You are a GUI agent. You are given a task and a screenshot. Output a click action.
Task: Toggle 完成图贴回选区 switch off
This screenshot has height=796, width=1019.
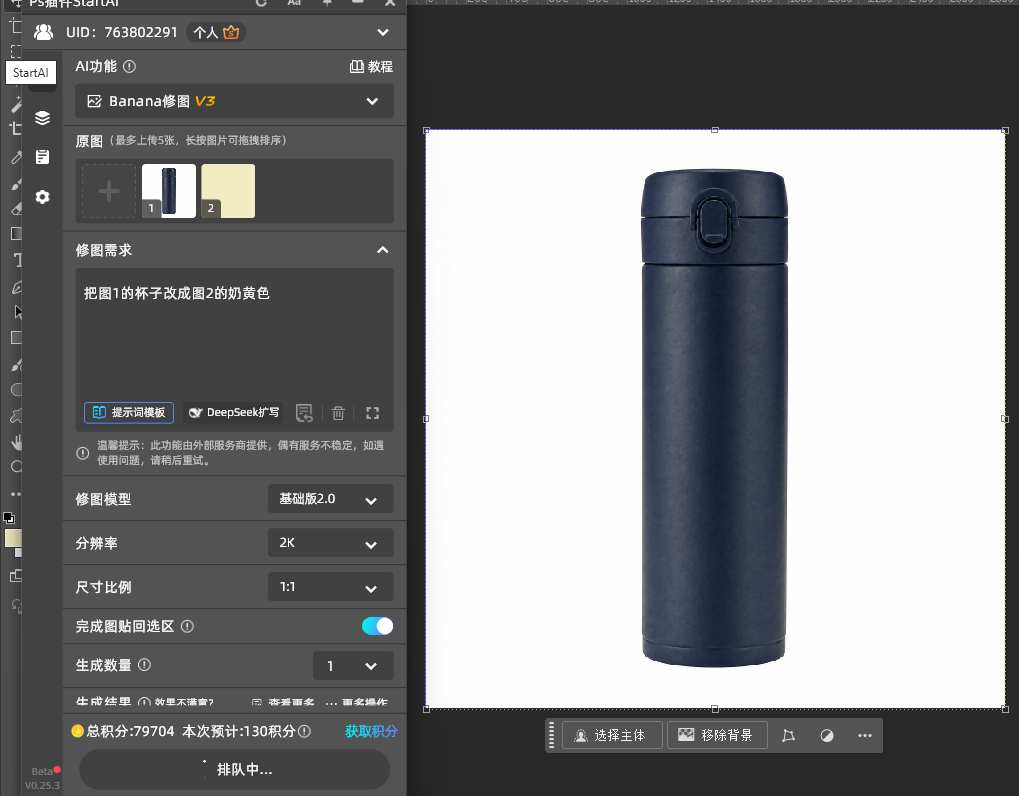(378, 626)
